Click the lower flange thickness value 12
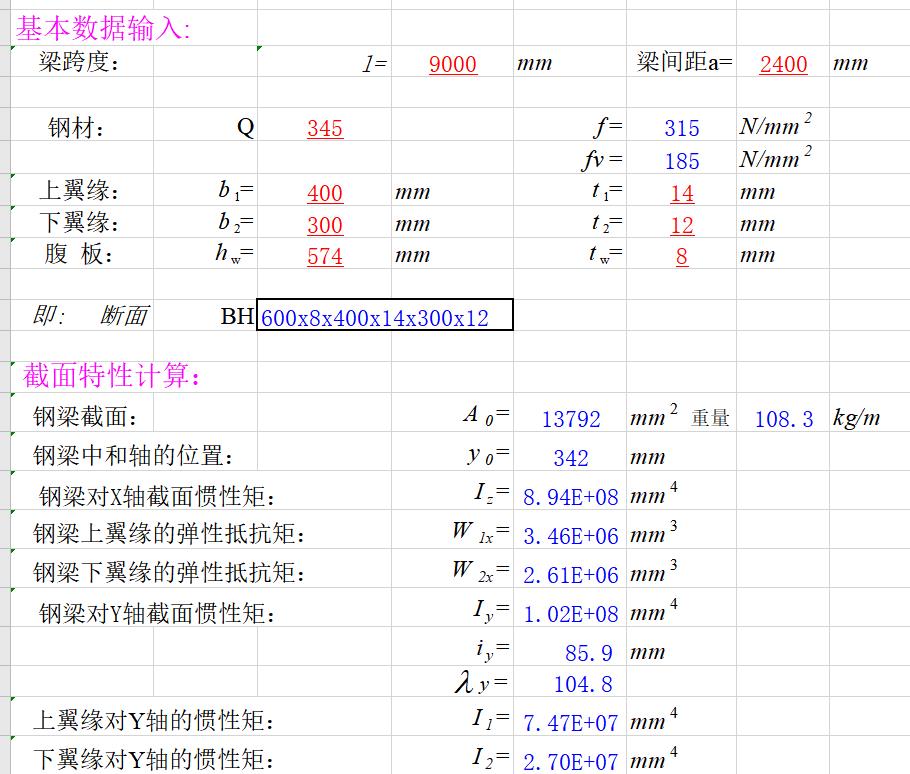 (x=681, y=222)
